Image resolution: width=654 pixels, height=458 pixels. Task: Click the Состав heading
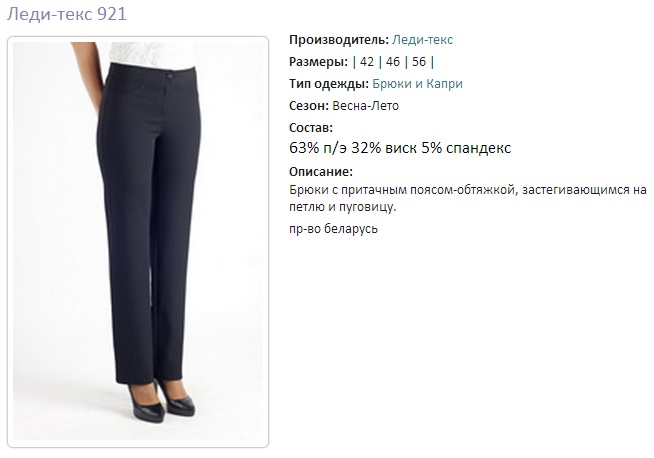coord(311,128)
